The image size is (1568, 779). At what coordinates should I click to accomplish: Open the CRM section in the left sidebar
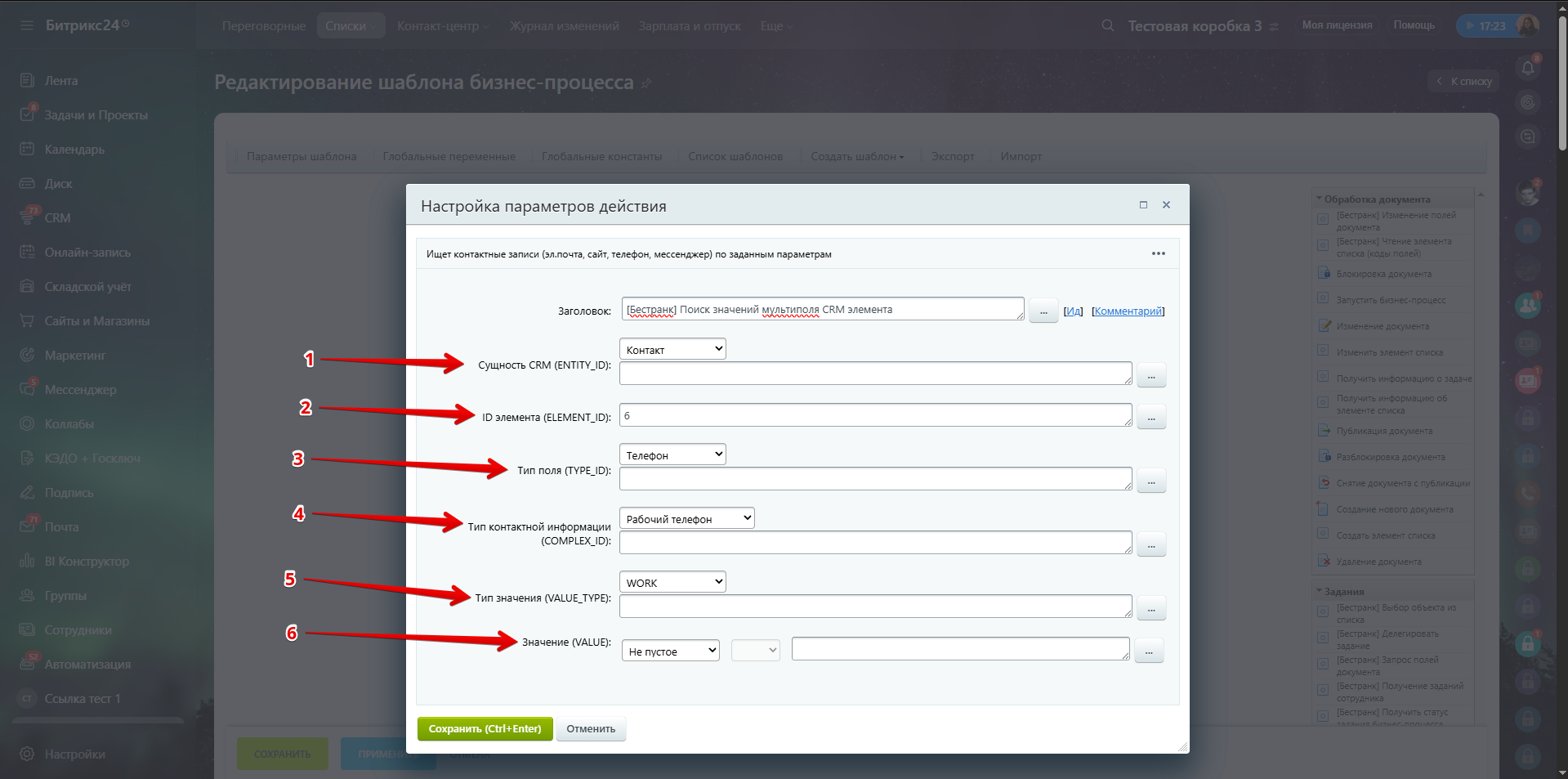point(57,218)
